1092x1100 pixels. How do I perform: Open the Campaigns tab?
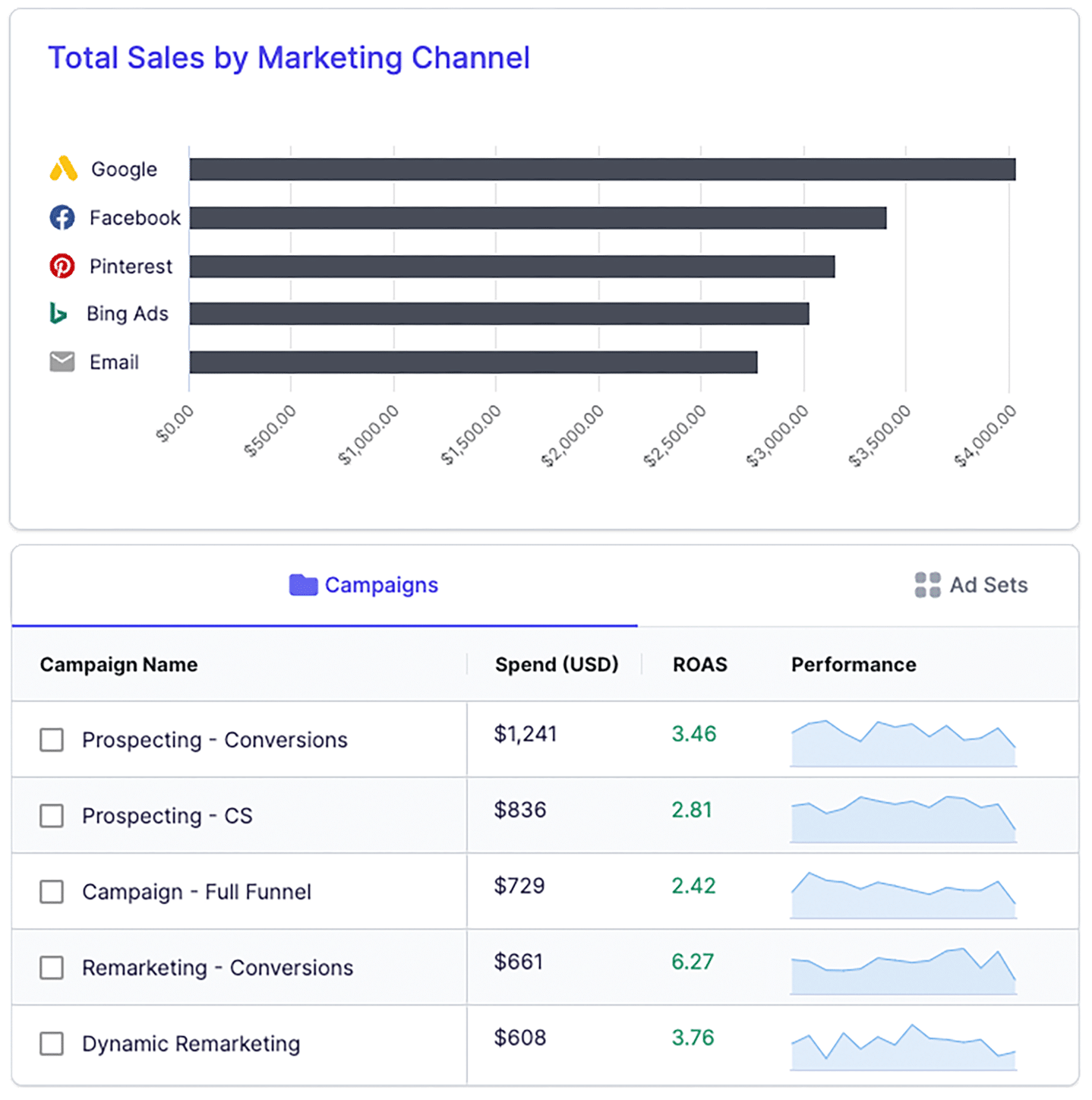click(x=365, y=585)
